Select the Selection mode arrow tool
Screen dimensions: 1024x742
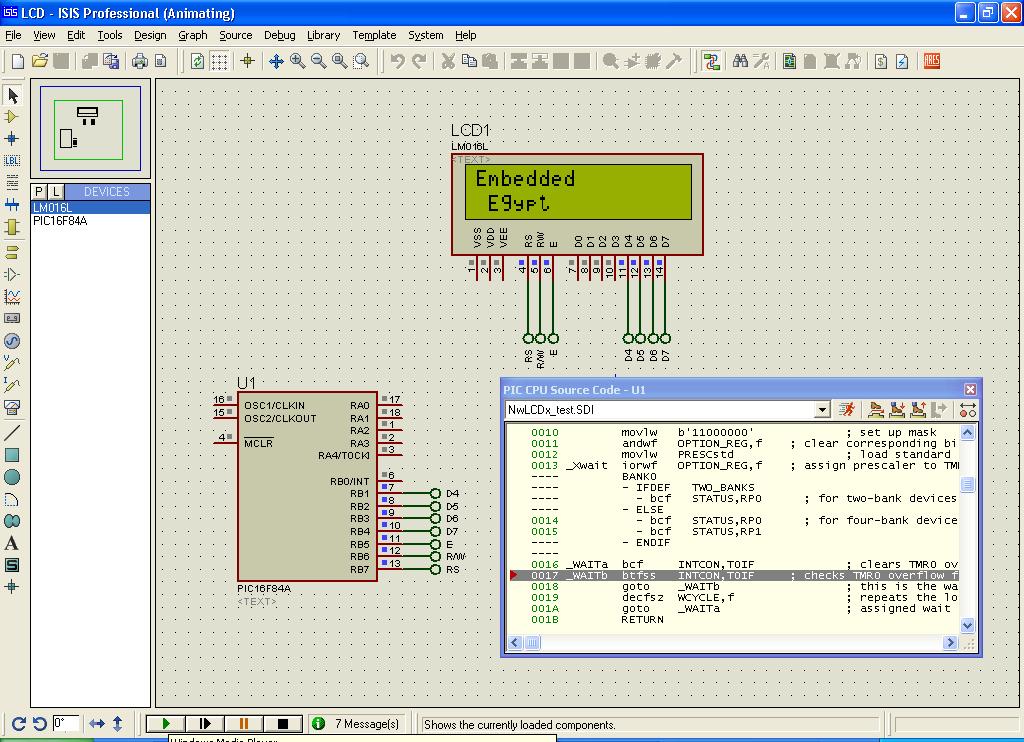pyautogui.click(x=12, y=95)
